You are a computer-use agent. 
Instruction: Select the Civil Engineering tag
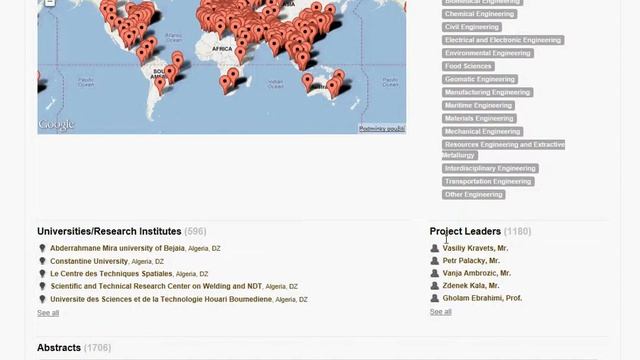tap(472, 27)
